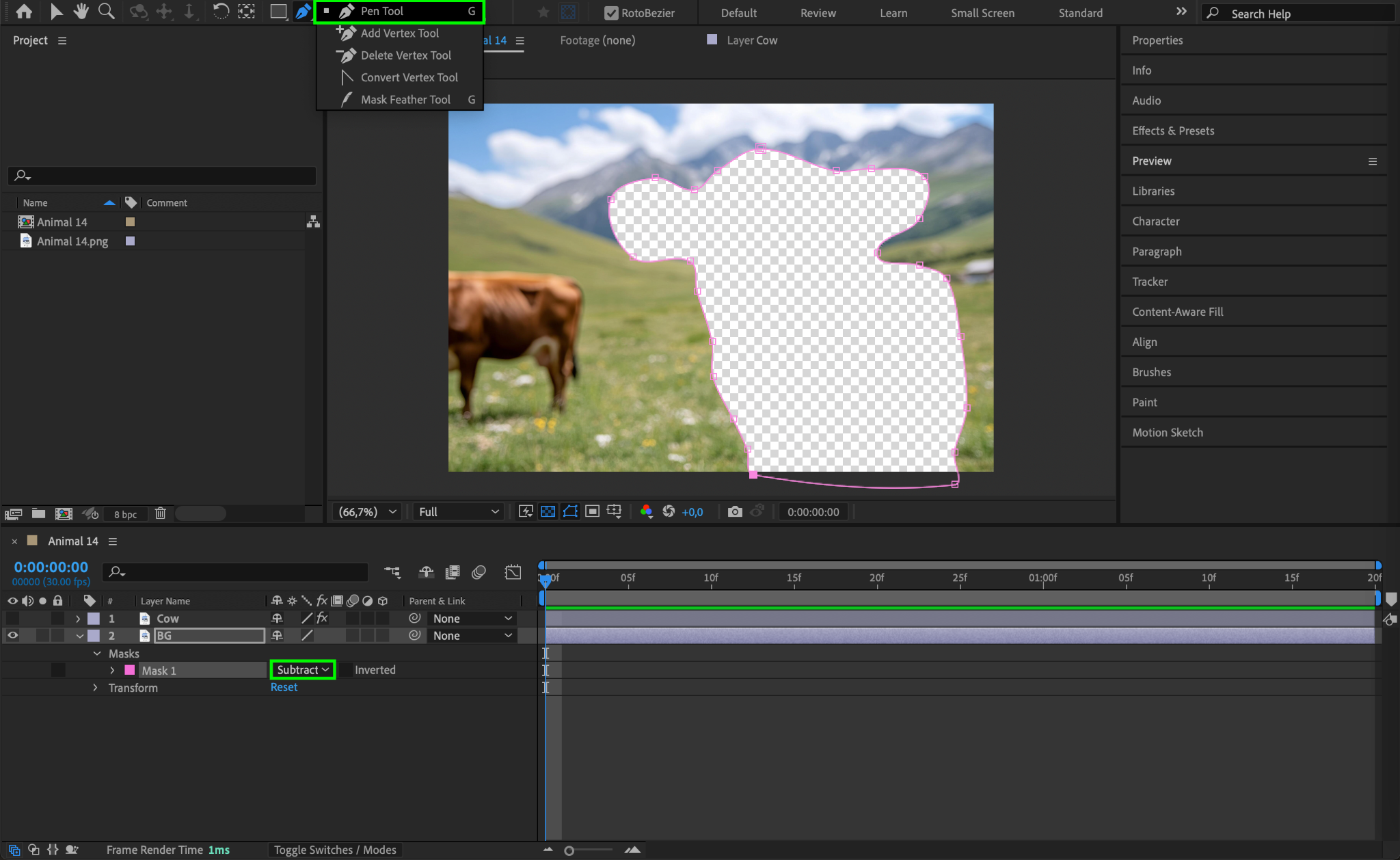This screenshot has height=860, width=1400.
Task: Take a snapshot with camera icon
Action: point(735,512)
